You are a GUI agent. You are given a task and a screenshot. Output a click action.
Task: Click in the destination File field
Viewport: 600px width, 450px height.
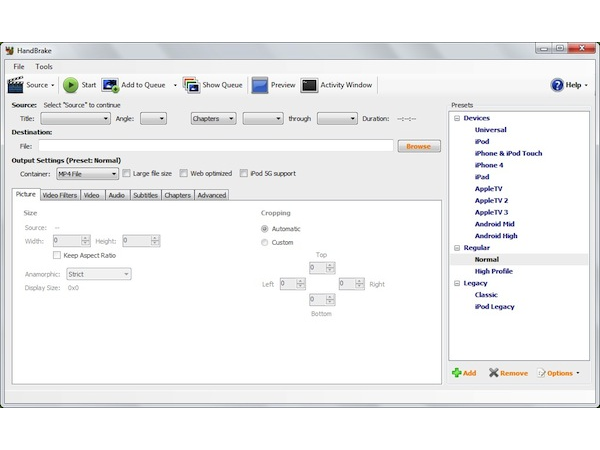216,146
